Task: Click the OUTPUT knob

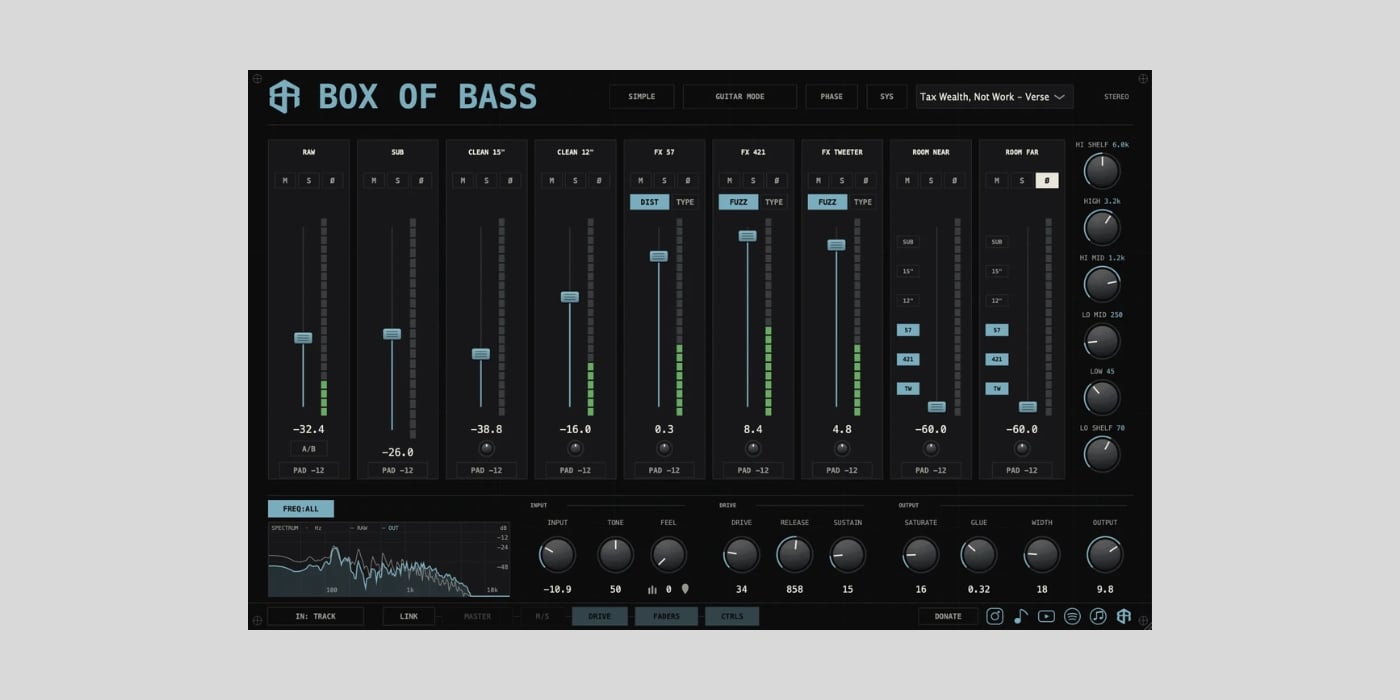Action: click(x=1105, y=554)
